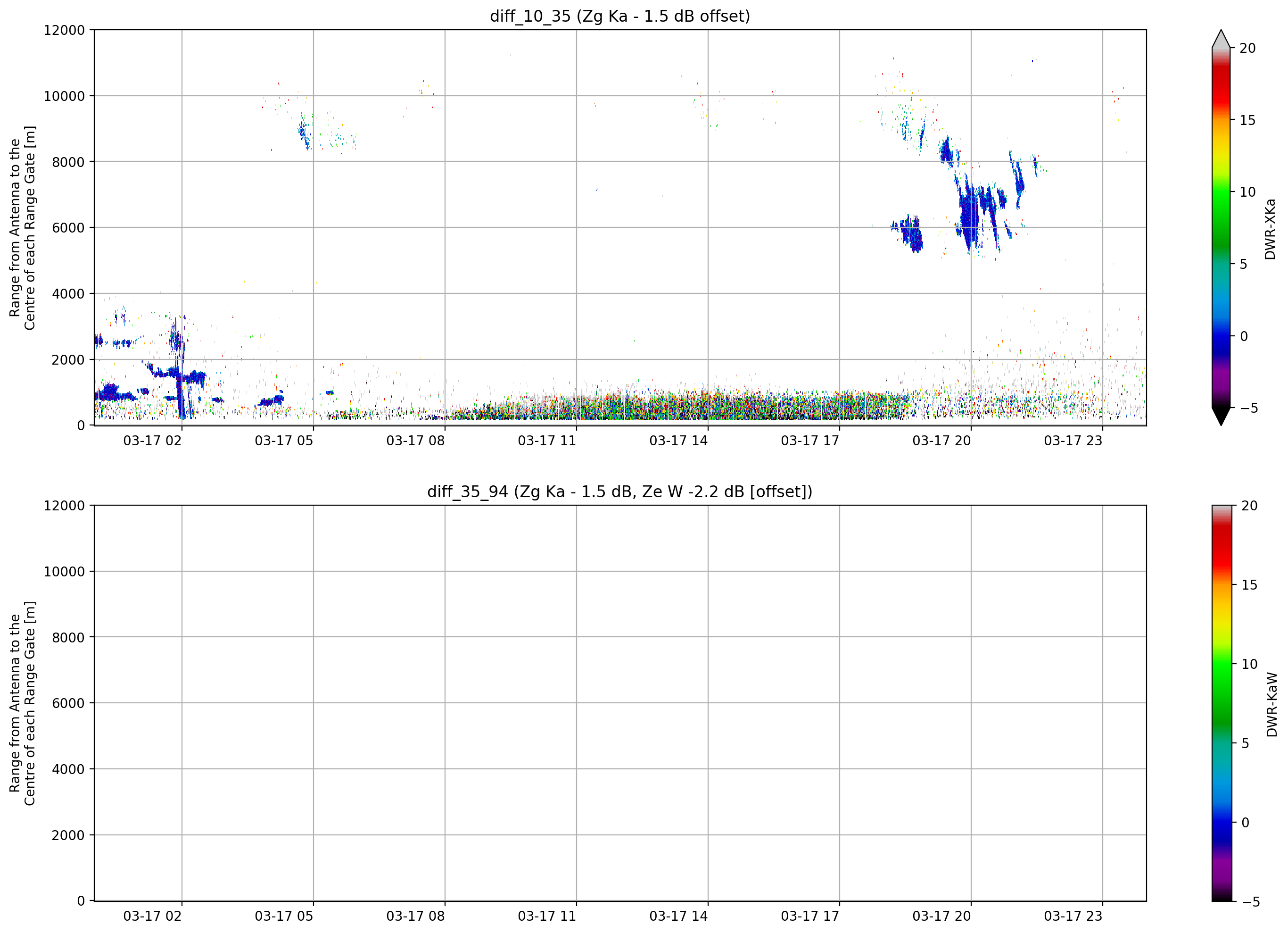Click the '10000' y-axis tick of bottom plot

click(64, 572)
